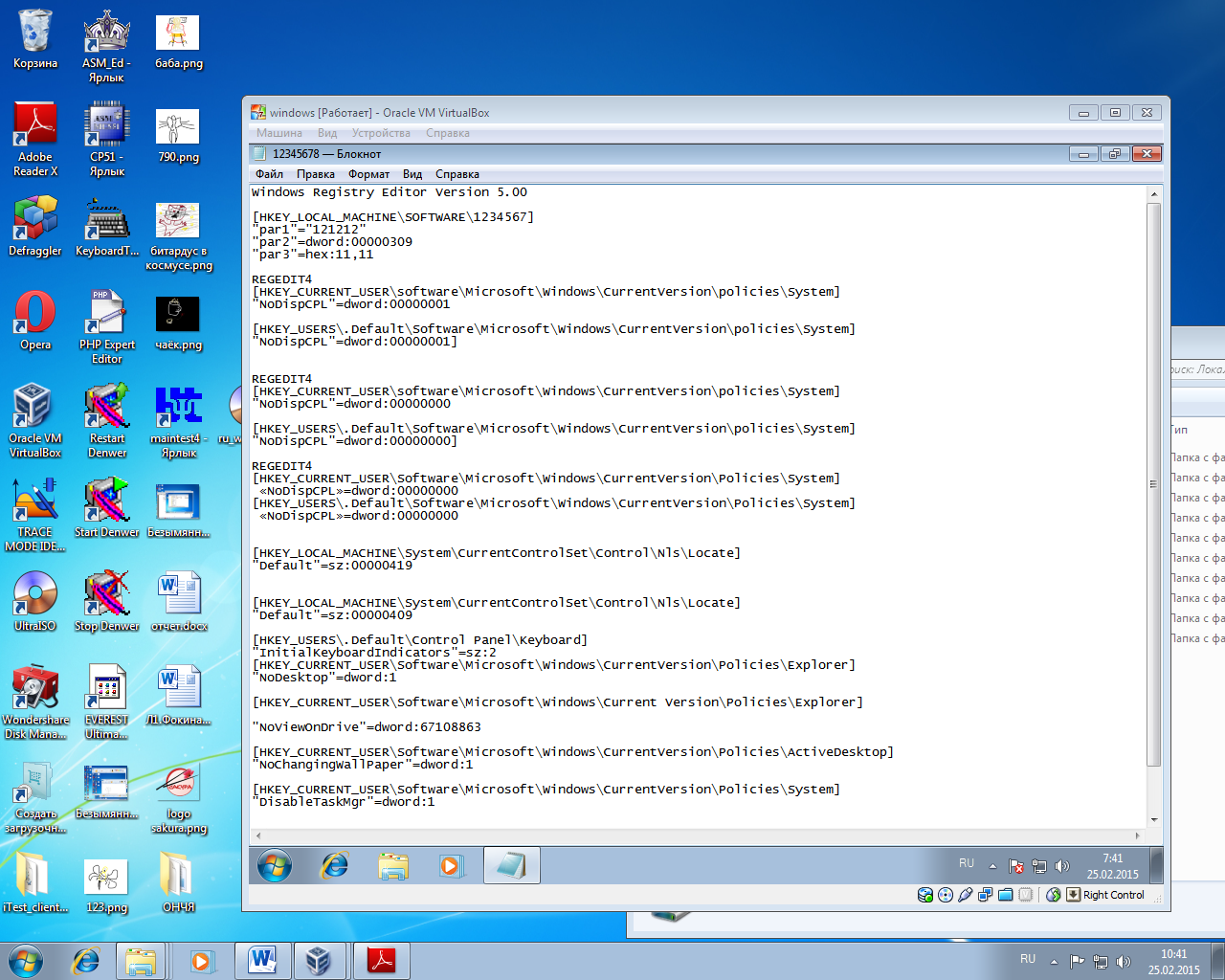Open logo sakura.png on the desktop

pos(178,800)
